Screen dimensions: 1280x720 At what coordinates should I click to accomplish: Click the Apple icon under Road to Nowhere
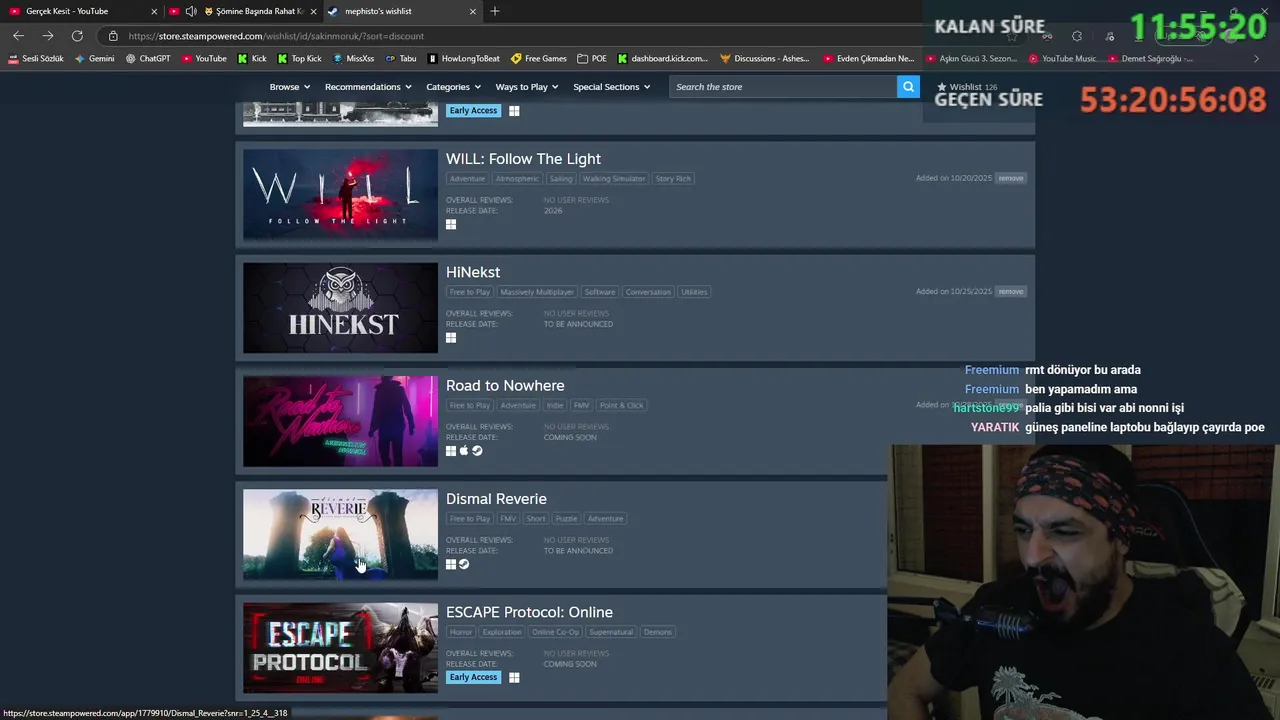[464, 451]
